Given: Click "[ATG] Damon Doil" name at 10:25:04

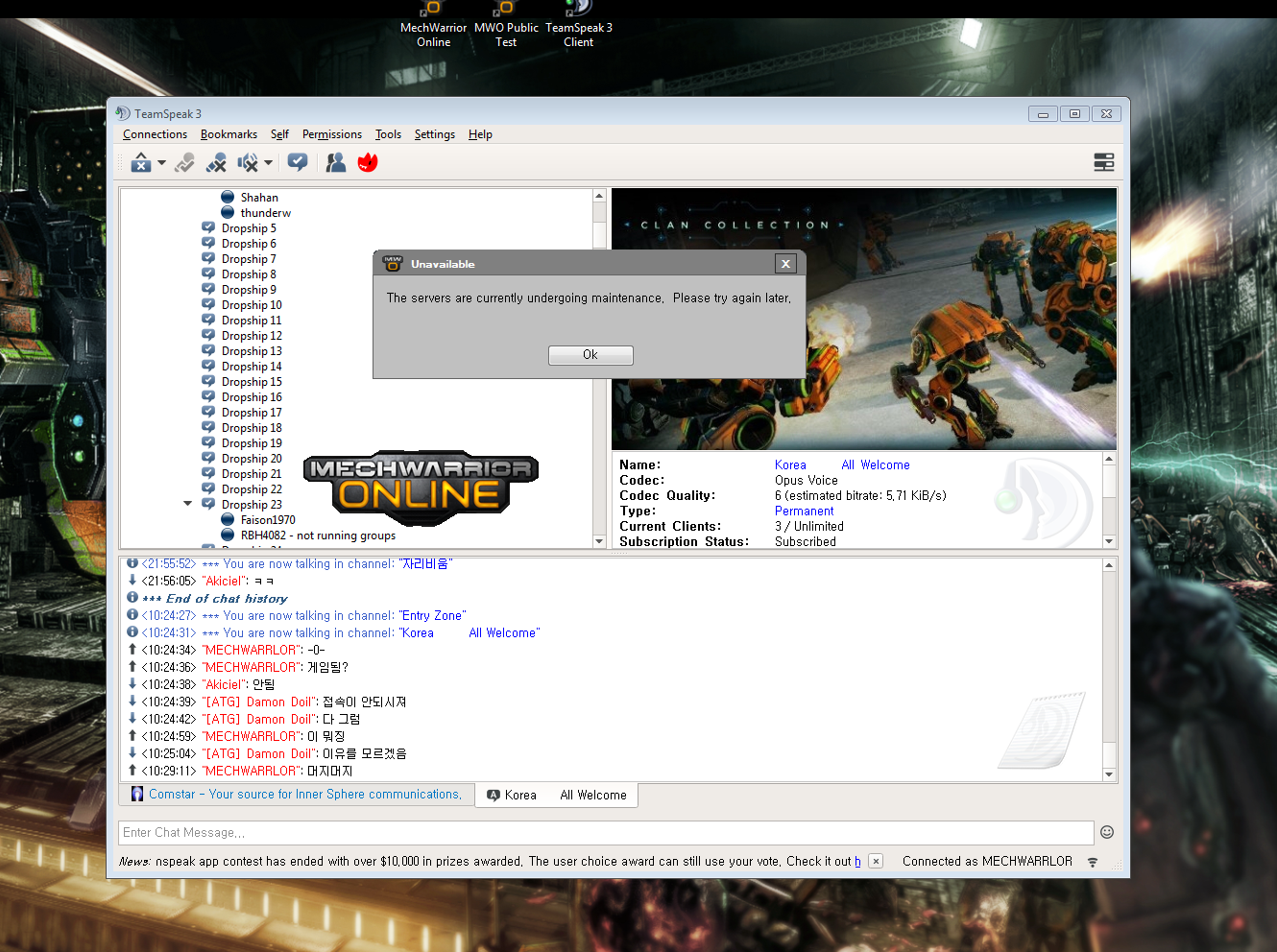Looking at the screenshot, I should pos(260,754).
